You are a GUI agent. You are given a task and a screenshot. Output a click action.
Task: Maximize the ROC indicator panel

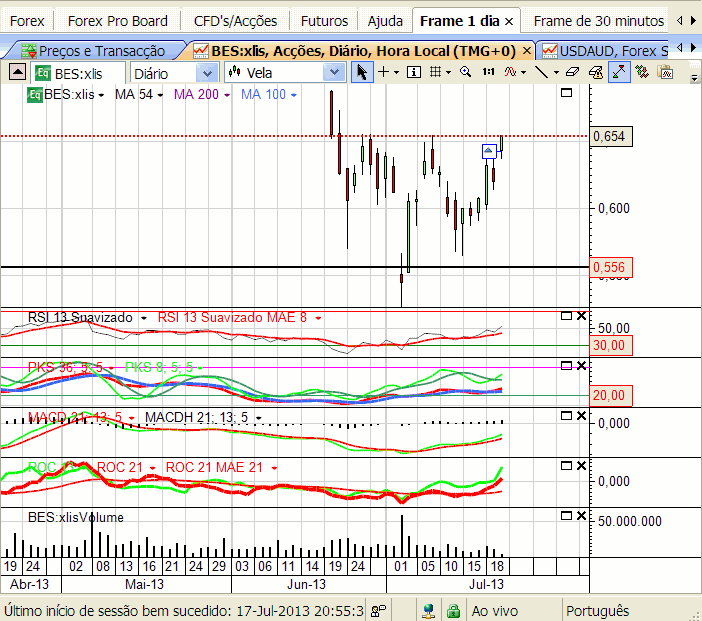566,466
